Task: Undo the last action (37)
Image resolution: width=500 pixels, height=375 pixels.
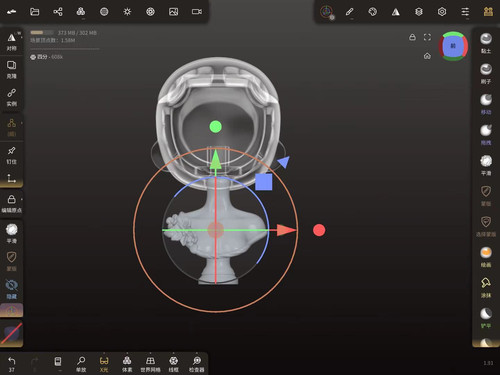Action: pos(11,363)
